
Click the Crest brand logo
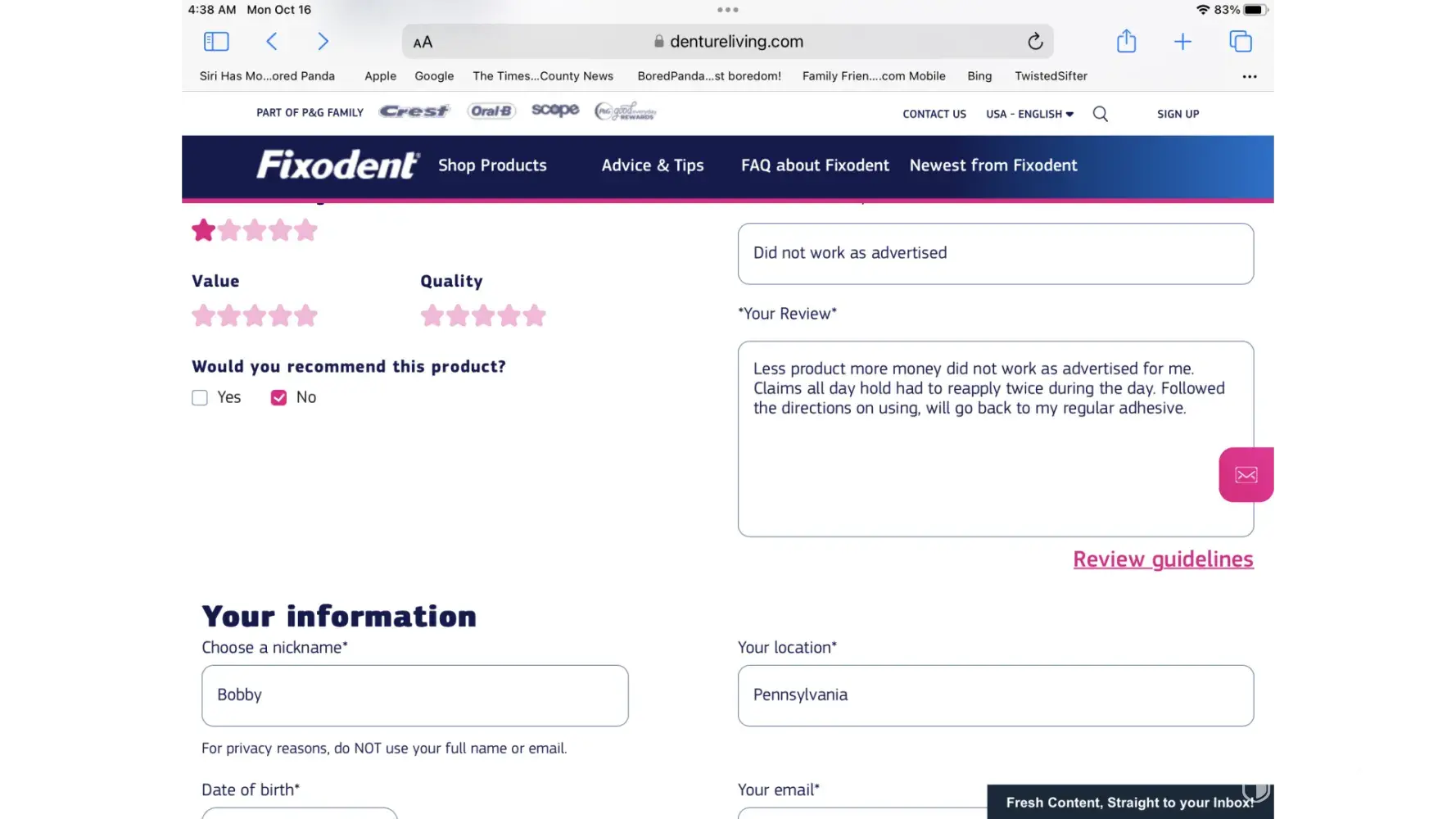pyautogui.click(x=414, y=111)
